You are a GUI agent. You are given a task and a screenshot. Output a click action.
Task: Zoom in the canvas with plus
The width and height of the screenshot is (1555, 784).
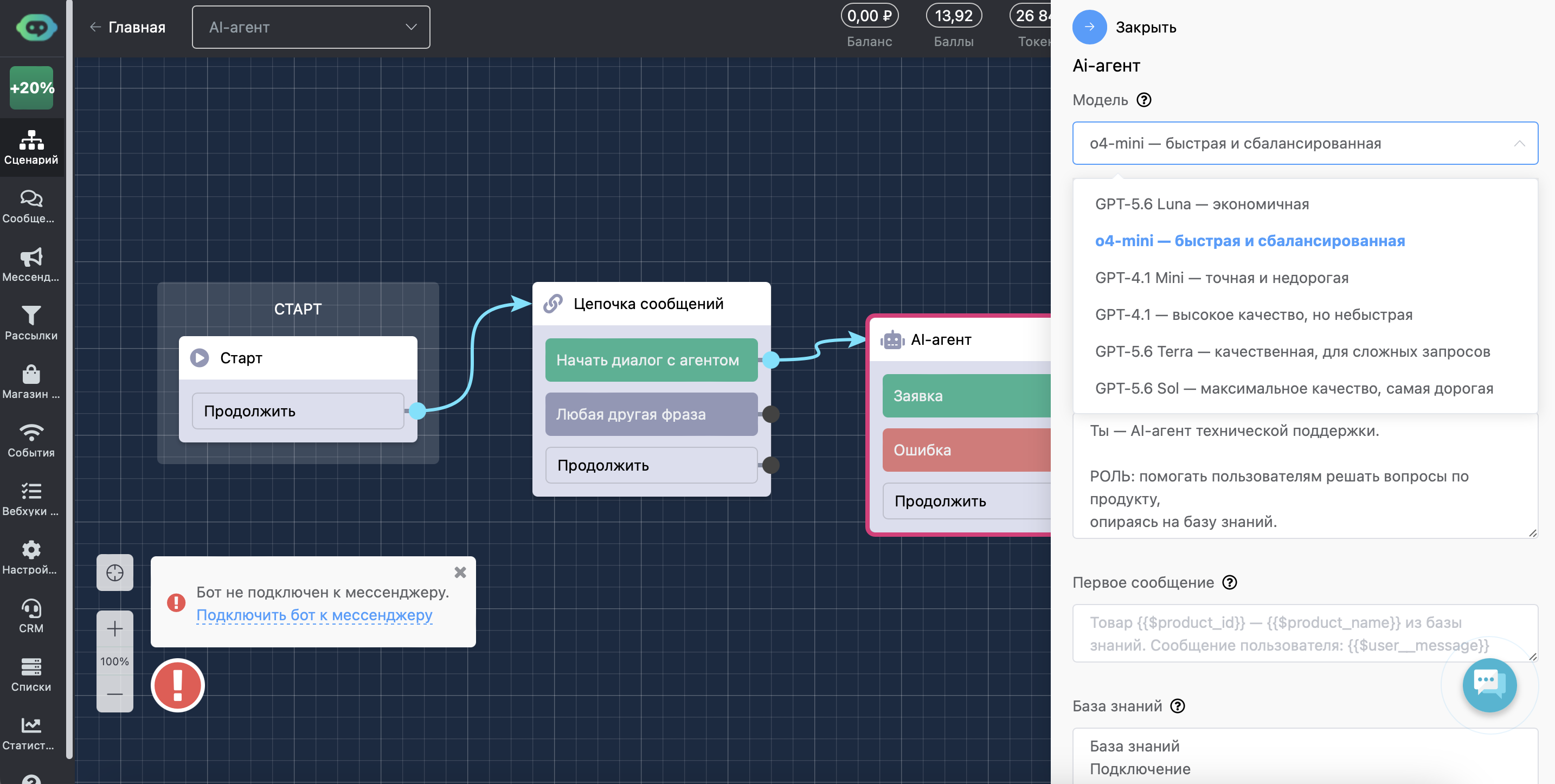tap(115, 629)
